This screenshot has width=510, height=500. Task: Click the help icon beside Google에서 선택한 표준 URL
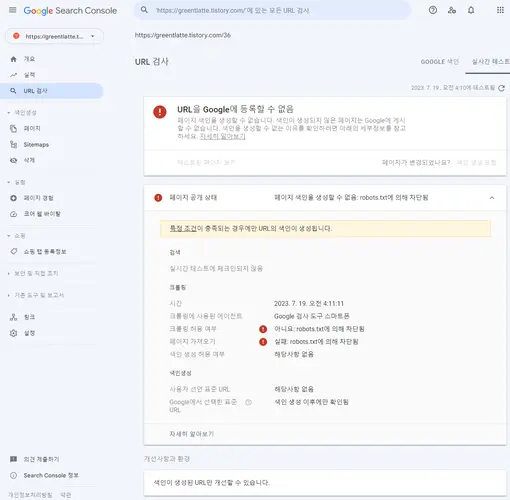[x=248, y=402]
